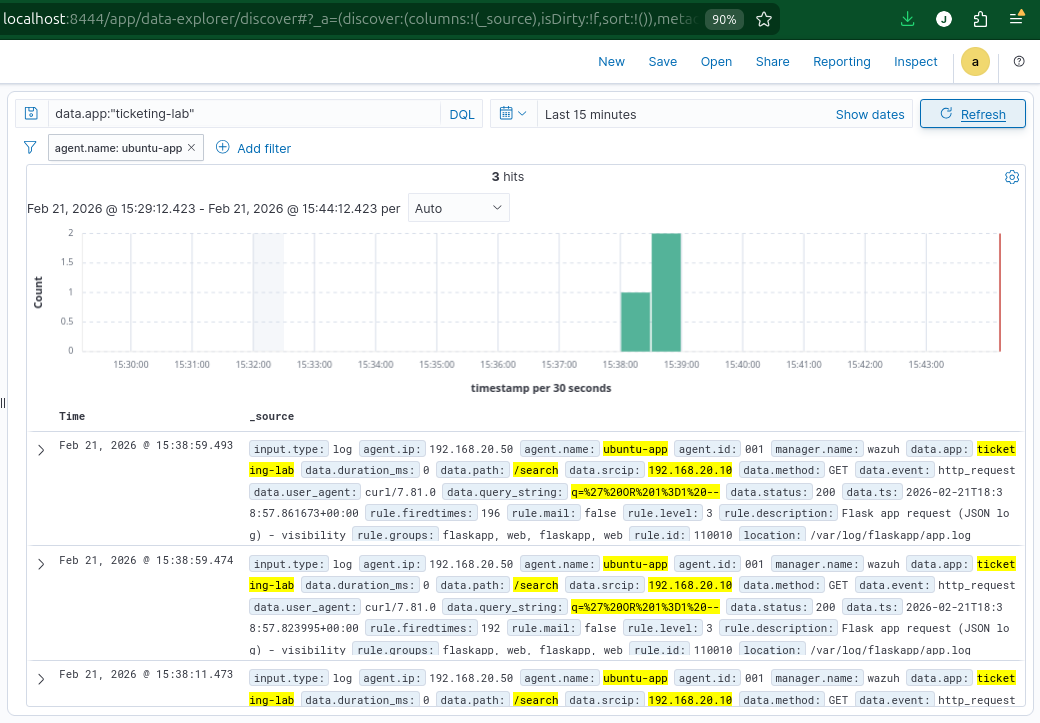
Task: Click the Refresh button
Action: click(972, 113)
